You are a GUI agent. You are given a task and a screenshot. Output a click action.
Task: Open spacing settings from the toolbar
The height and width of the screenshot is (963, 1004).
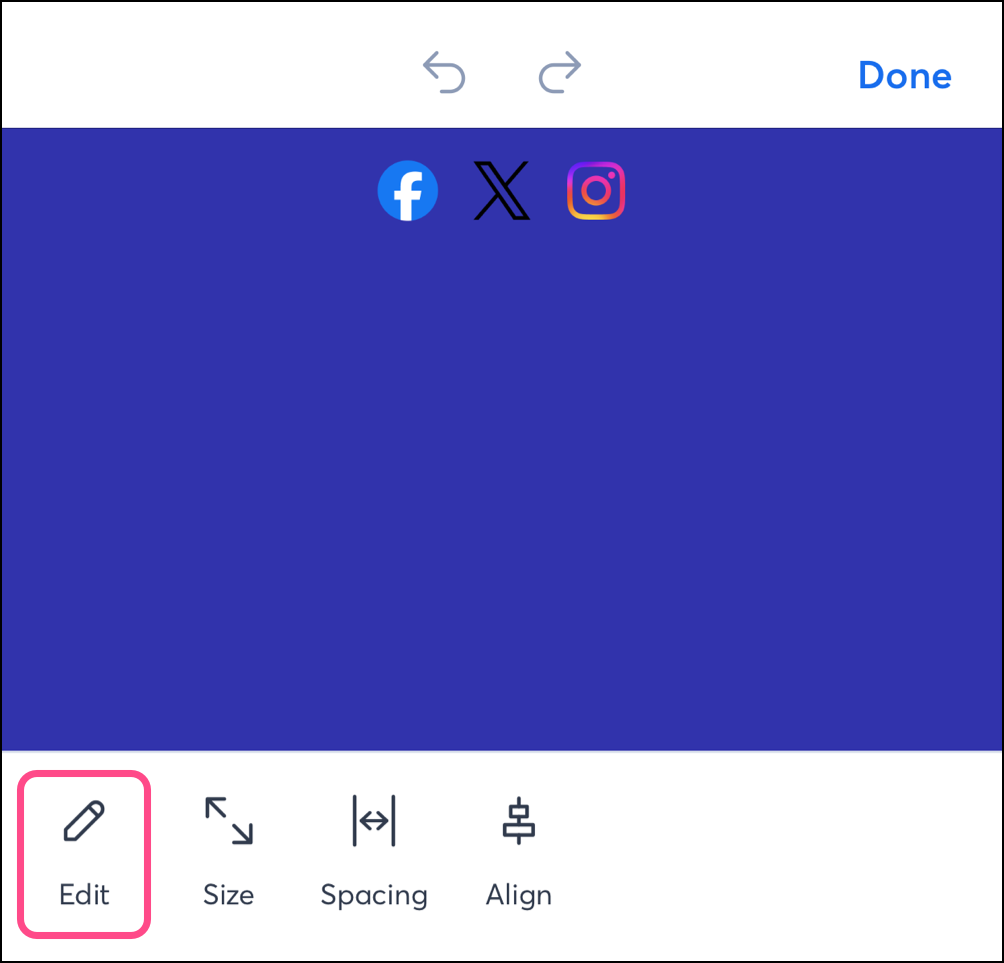click(x=374, y=850)
